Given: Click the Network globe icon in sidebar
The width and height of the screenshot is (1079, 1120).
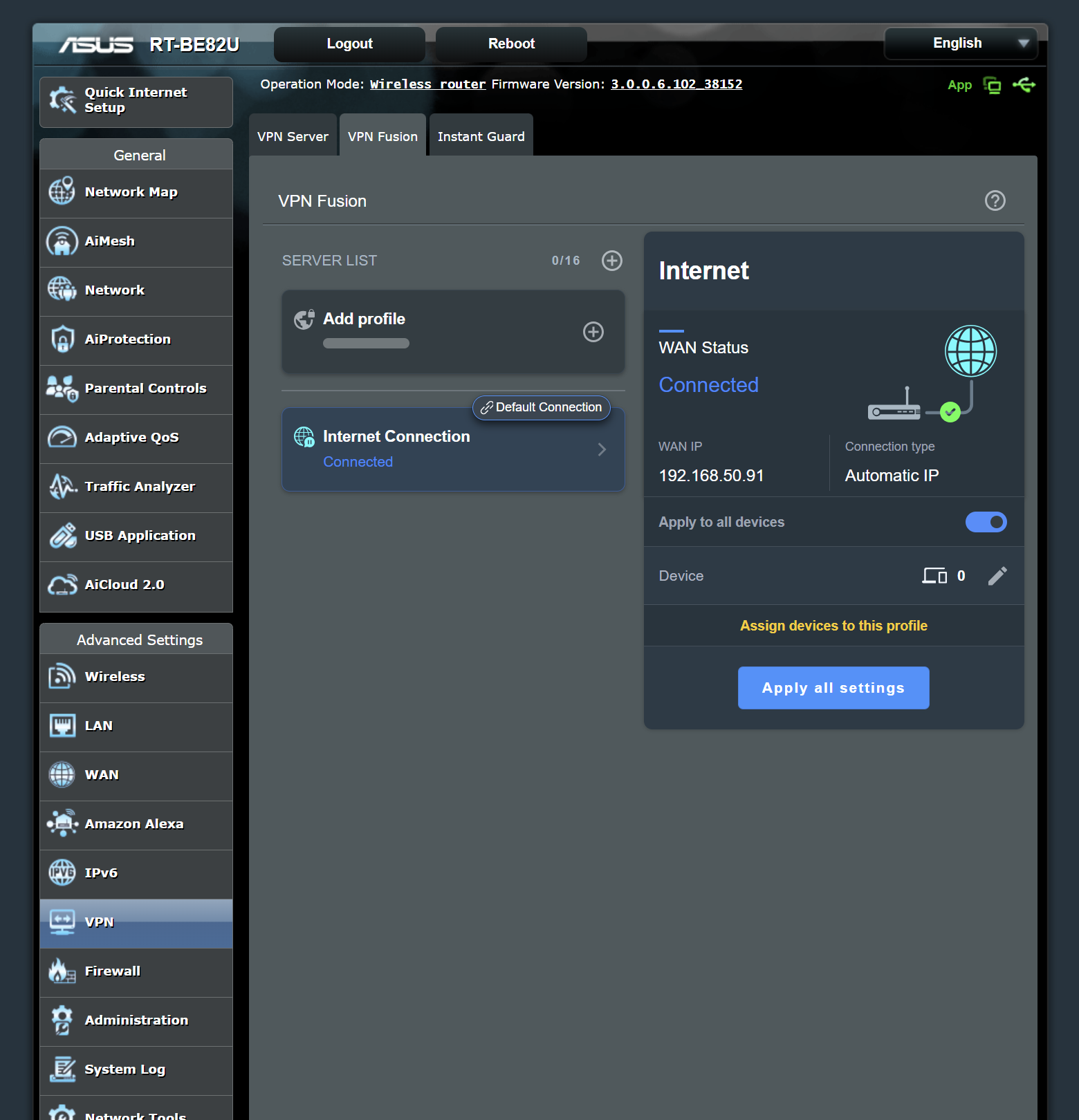Looking at the screenshot, I should coord(62,290).
